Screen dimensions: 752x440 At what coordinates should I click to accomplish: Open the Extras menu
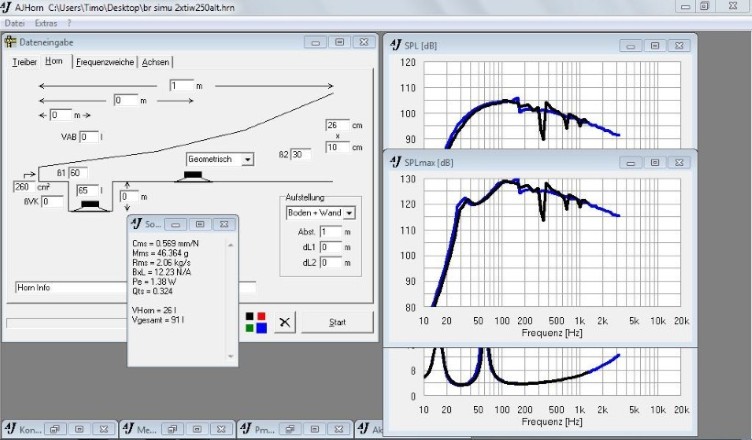click(x=46, y=23)
